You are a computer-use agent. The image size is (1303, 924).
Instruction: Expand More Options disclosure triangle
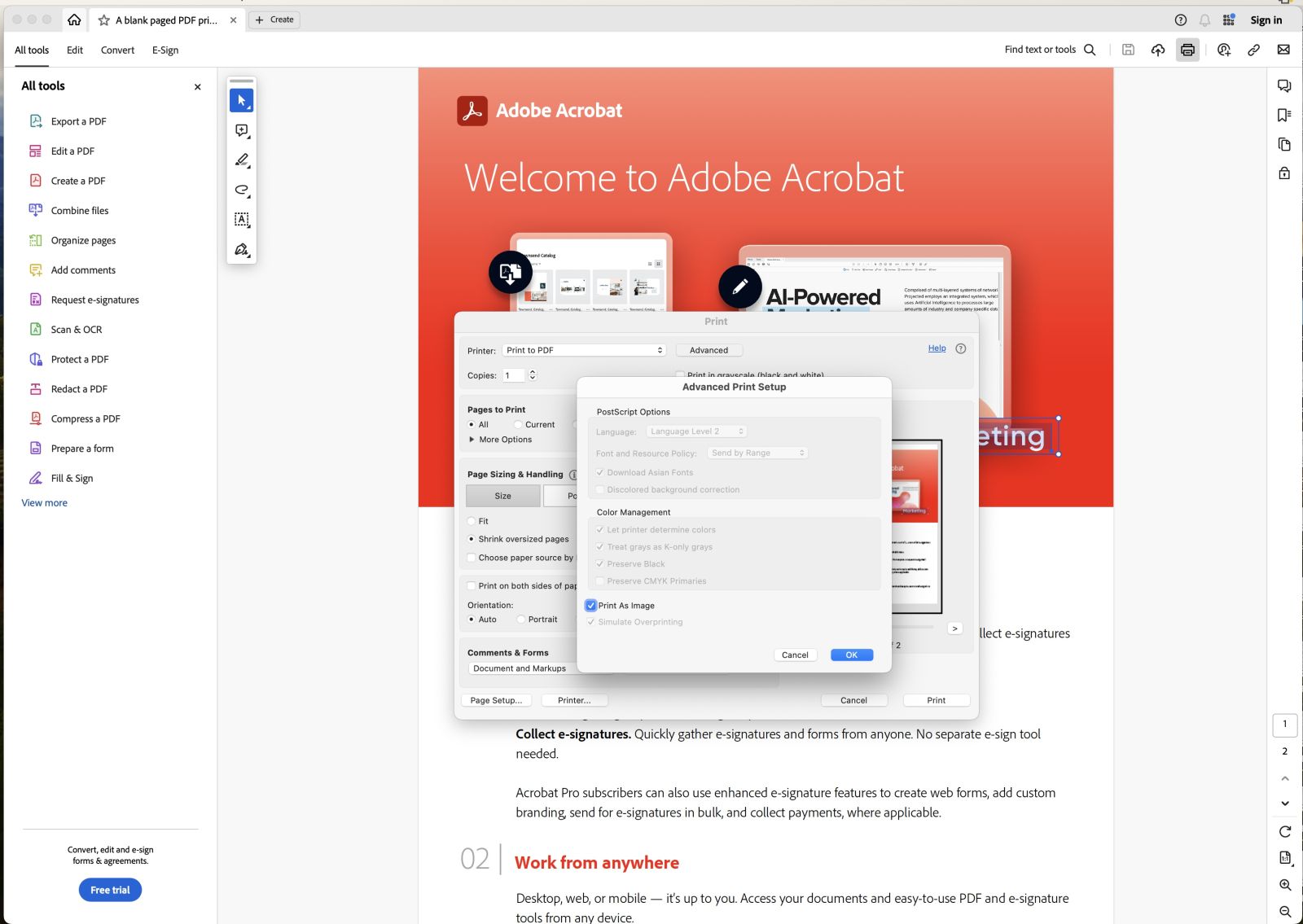pyautogui.click(x=472, y=440)
